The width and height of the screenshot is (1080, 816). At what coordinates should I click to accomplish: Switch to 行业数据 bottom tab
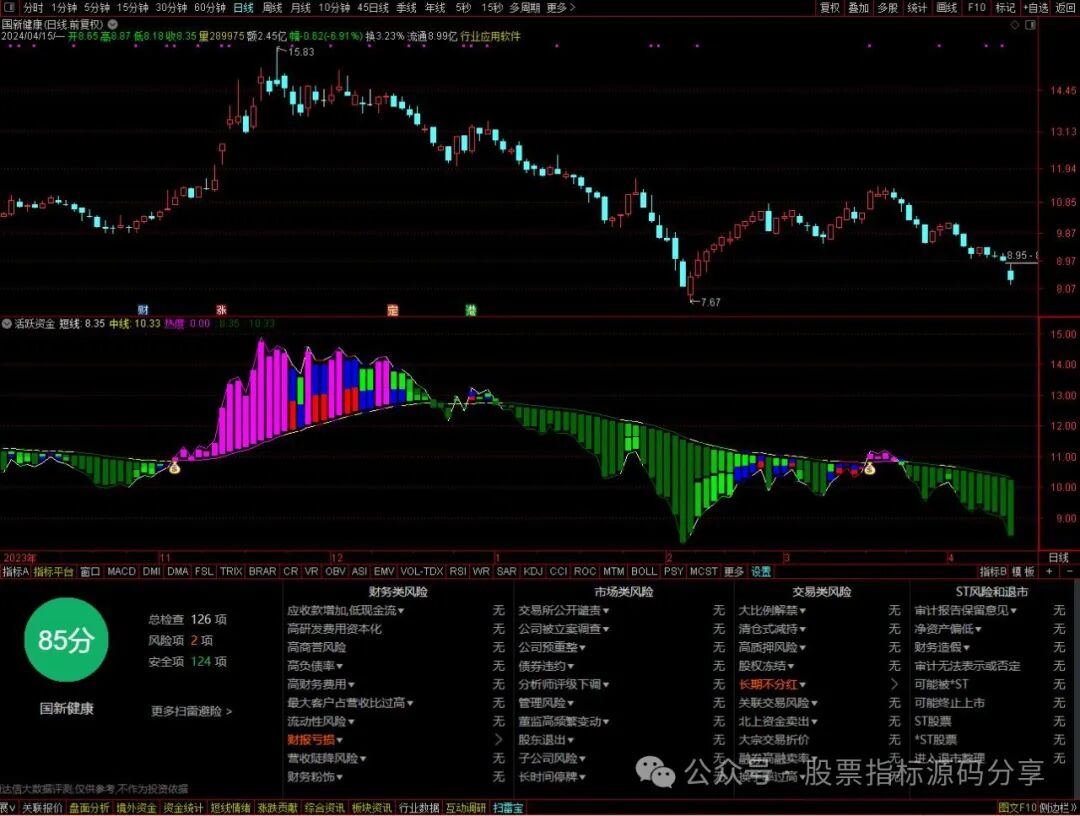tap(419, 808)
